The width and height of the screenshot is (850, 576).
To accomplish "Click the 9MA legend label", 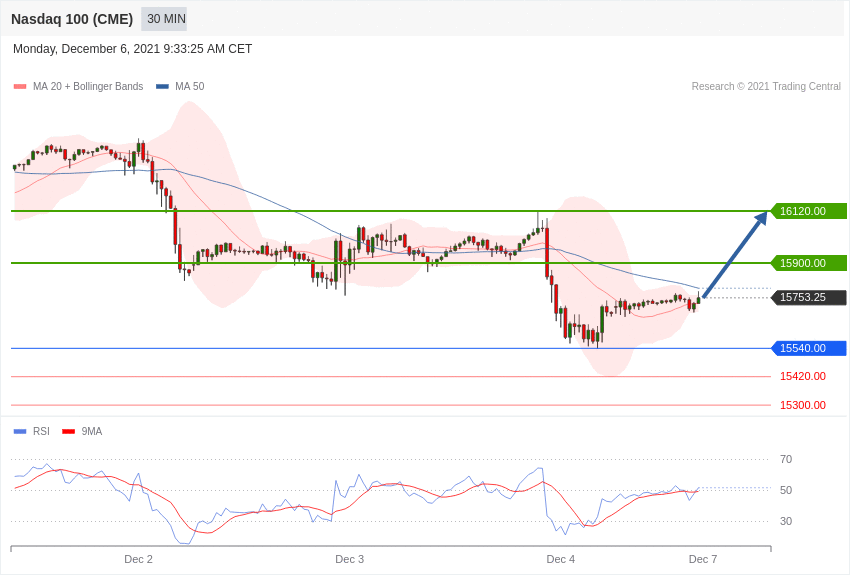I will 92,431.
